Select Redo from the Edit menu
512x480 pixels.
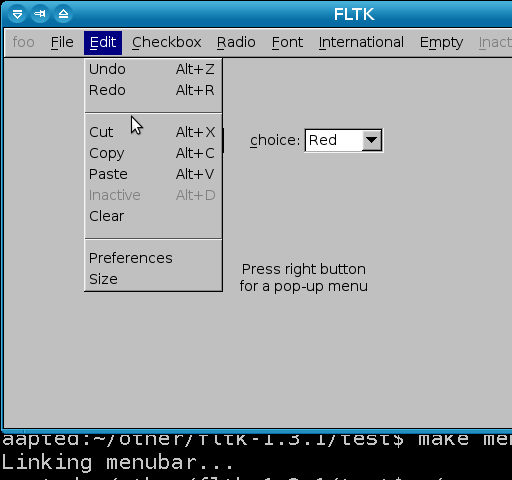coord(153,90)
